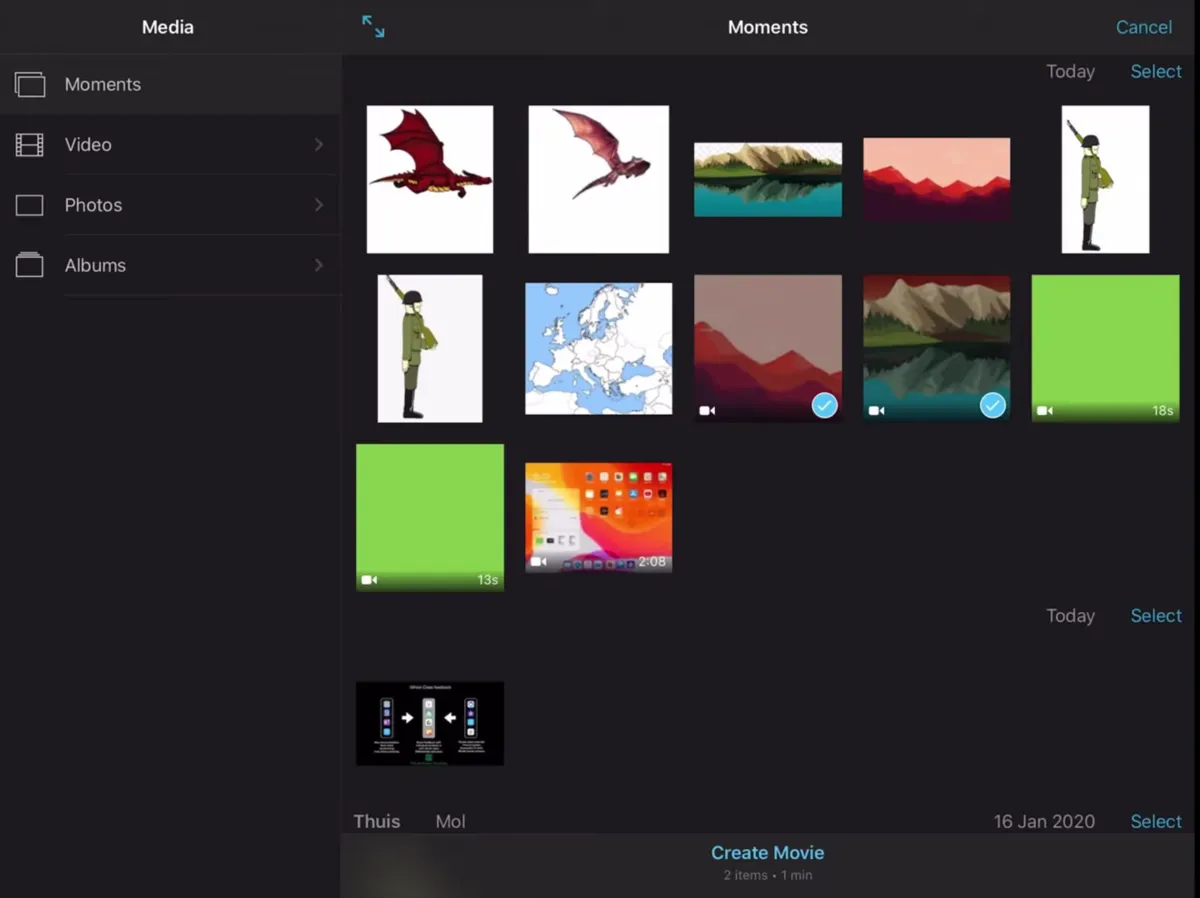This screenshot has width=1200, height=898.
Task: Uncheck the selected green mountains video
Action: pos(992,405)
